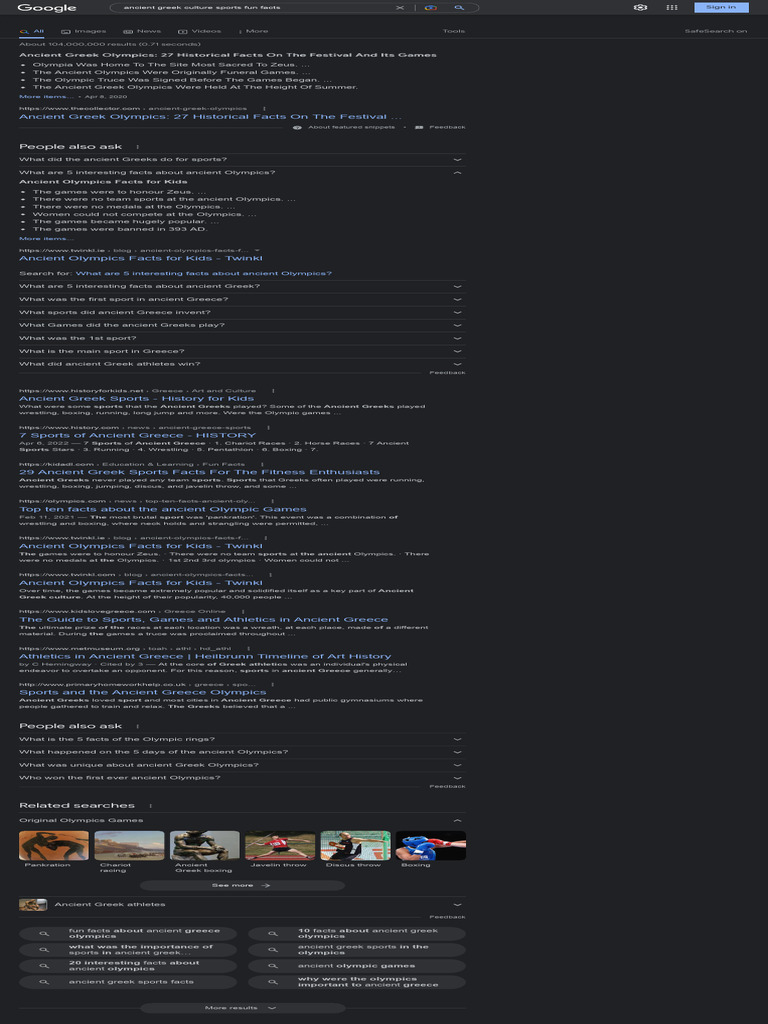The height and width of the screenshot is (1024, 768).
Task: Open the settings gear icon
Action: tap(641, 7)
